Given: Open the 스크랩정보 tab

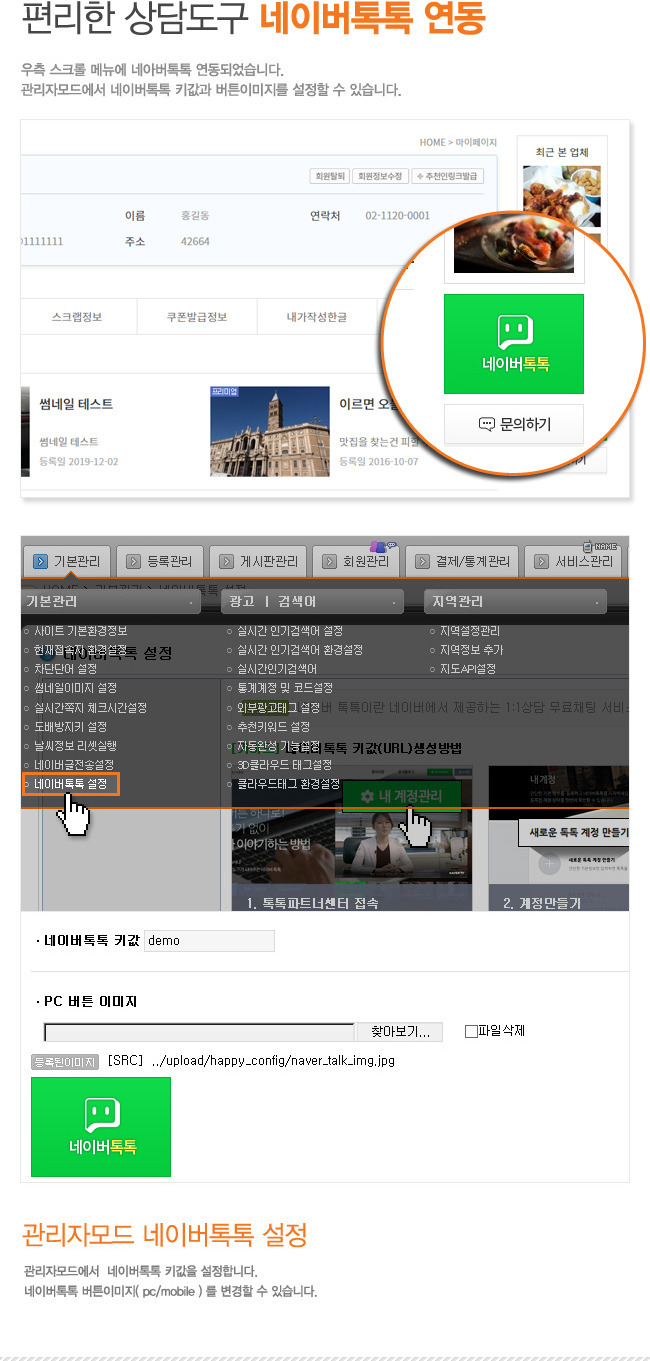Looking at the screenshot, I should 77,317.
